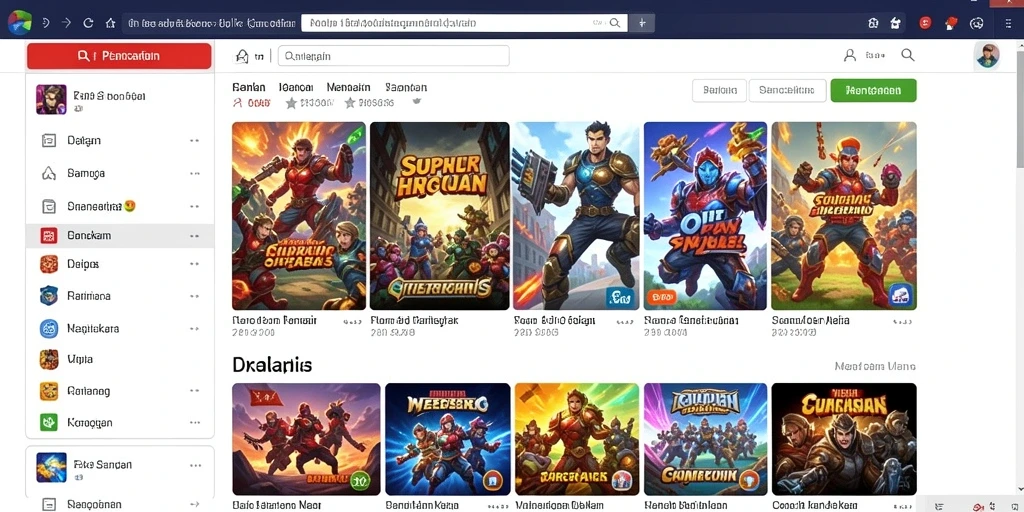Select the Deipas sidebar item

(120, 264)
